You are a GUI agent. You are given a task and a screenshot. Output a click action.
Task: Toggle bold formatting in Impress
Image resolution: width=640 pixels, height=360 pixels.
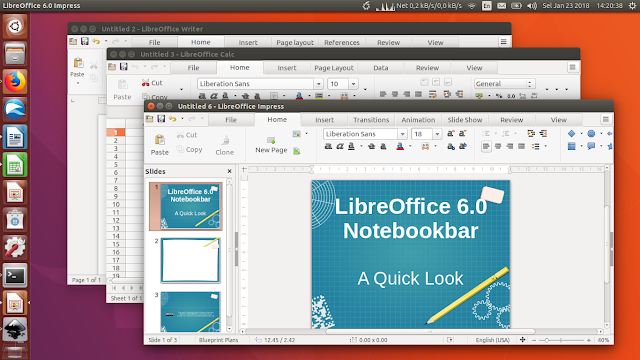point(328,146)
